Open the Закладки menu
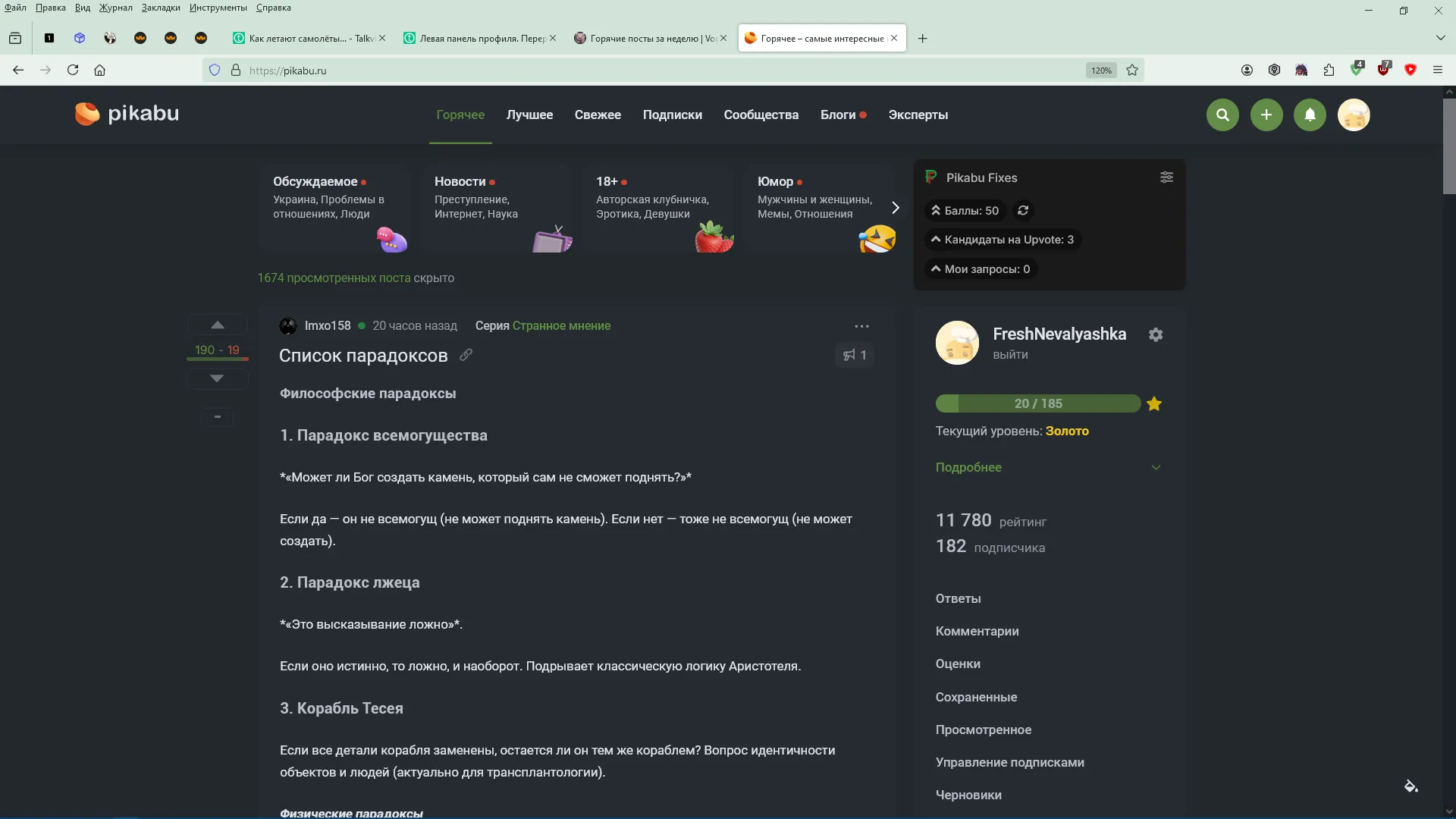This screenshot has width=1456, height=819. [161, 8]
